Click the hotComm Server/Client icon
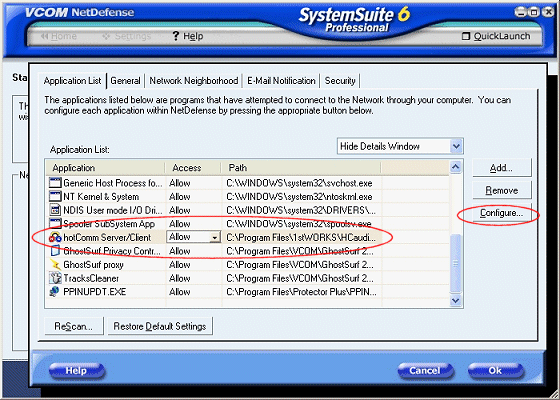 coord(55,238)
